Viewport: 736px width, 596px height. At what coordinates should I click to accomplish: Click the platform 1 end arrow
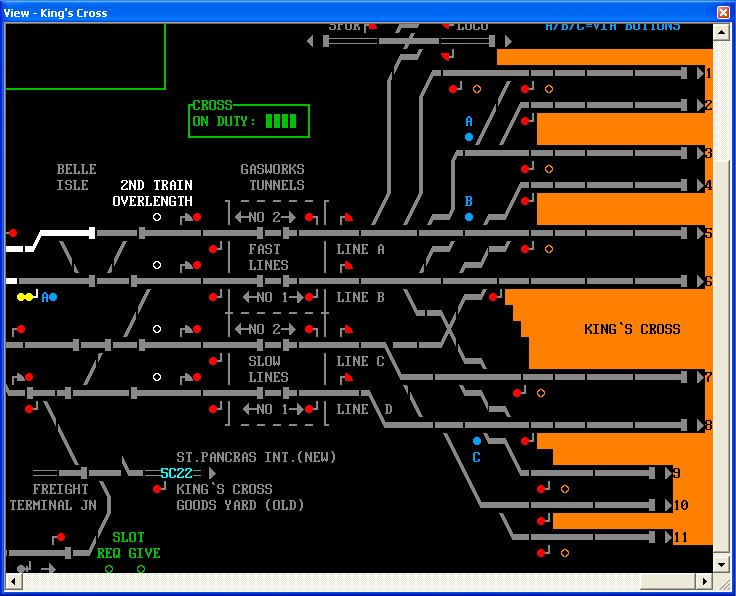coord(700,73)
